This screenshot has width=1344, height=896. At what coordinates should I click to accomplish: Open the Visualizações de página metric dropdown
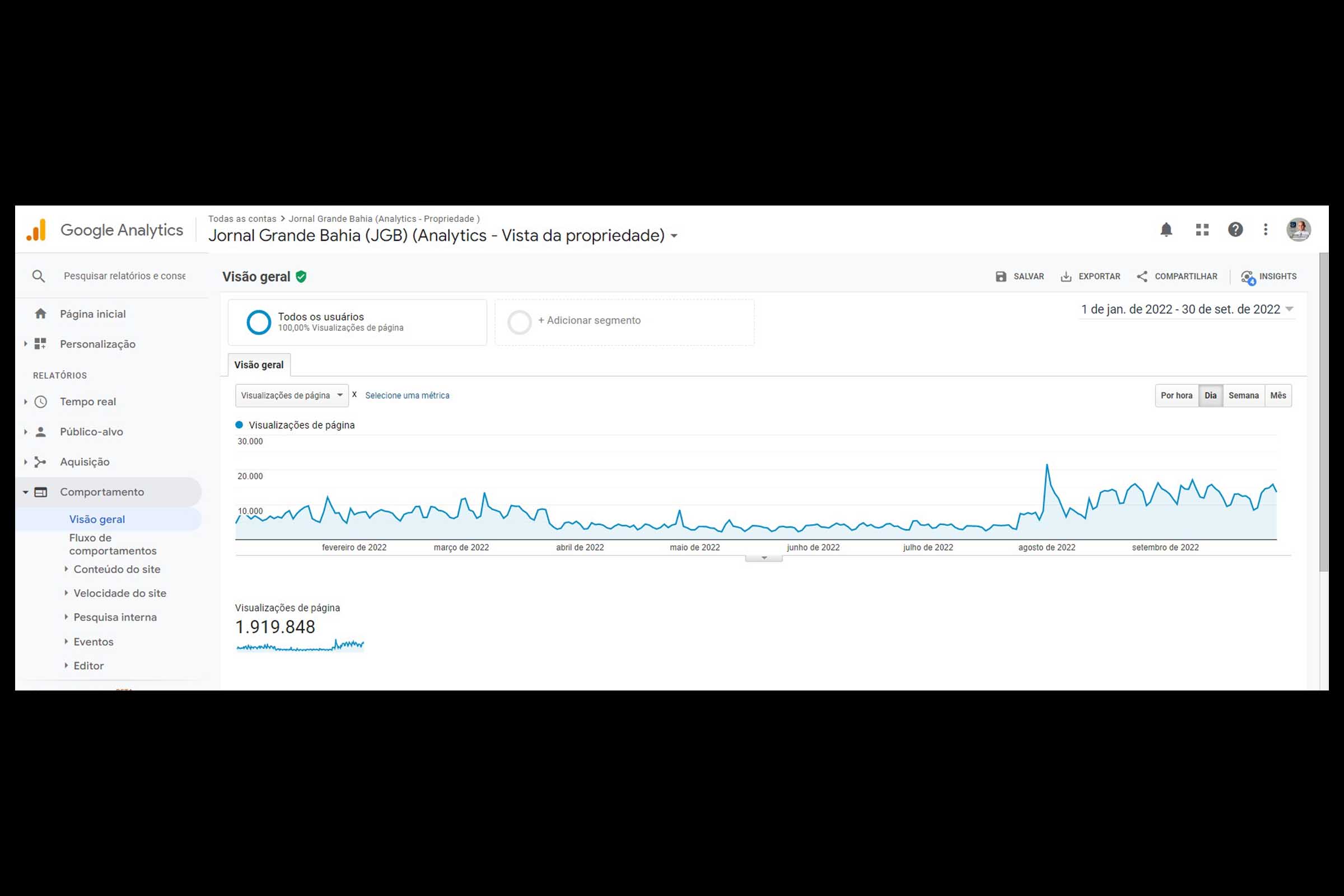click(291, 395)
